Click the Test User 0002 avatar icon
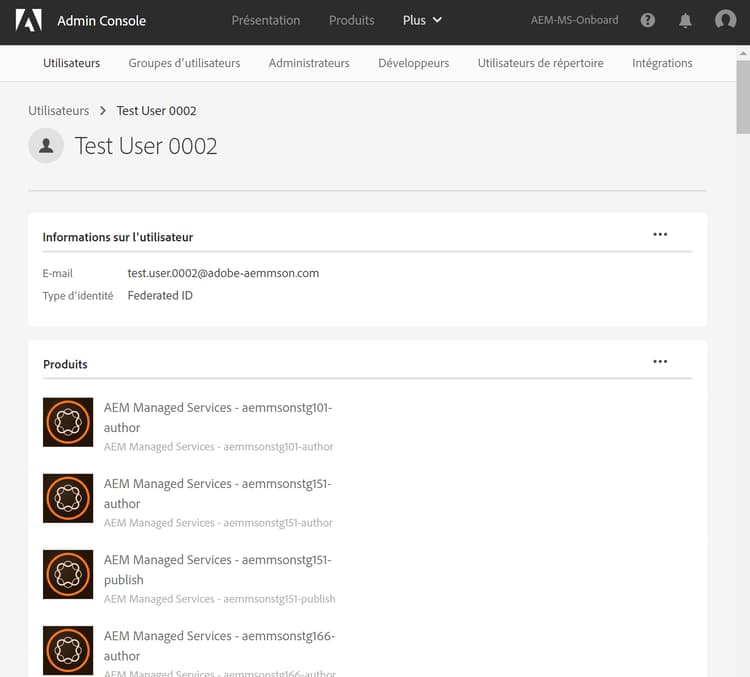Image resolution: width=750 pixels, height=677 pixels. (46, 145)
